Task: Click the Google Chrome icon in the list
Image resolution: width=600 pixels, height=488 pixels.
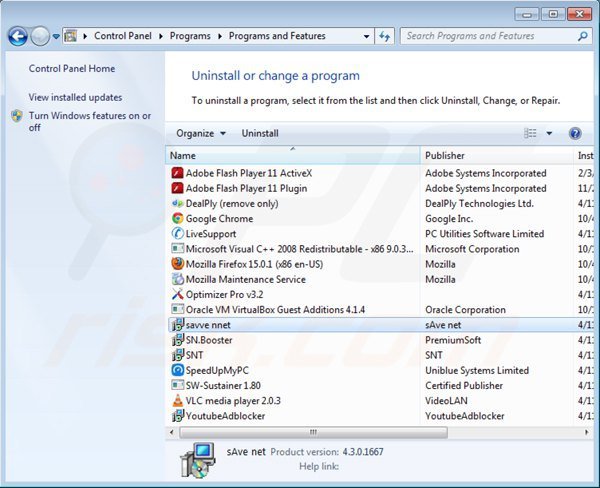Action: 177,219
